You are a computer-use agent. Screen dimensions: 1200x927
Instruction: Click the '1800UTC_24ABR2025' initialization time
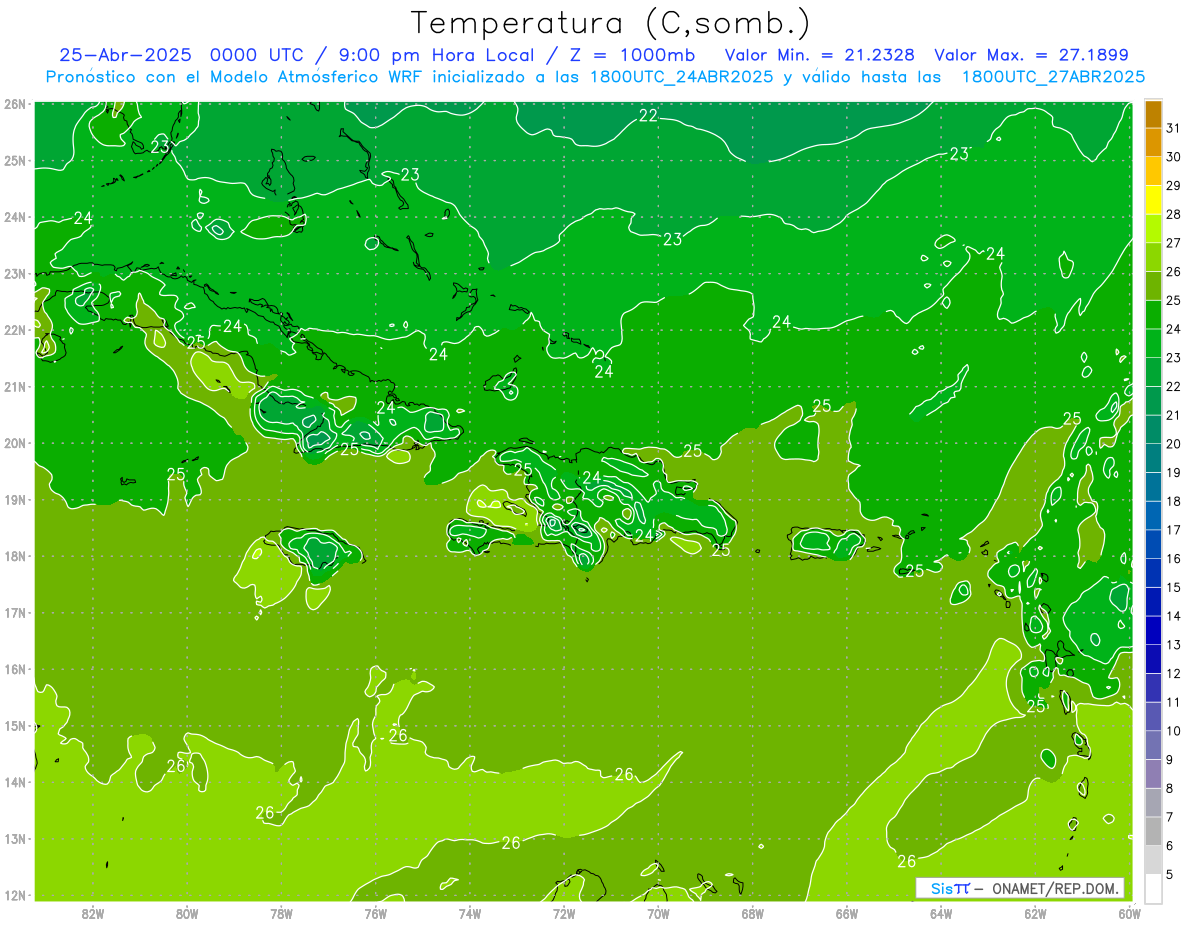click(681, 77)
